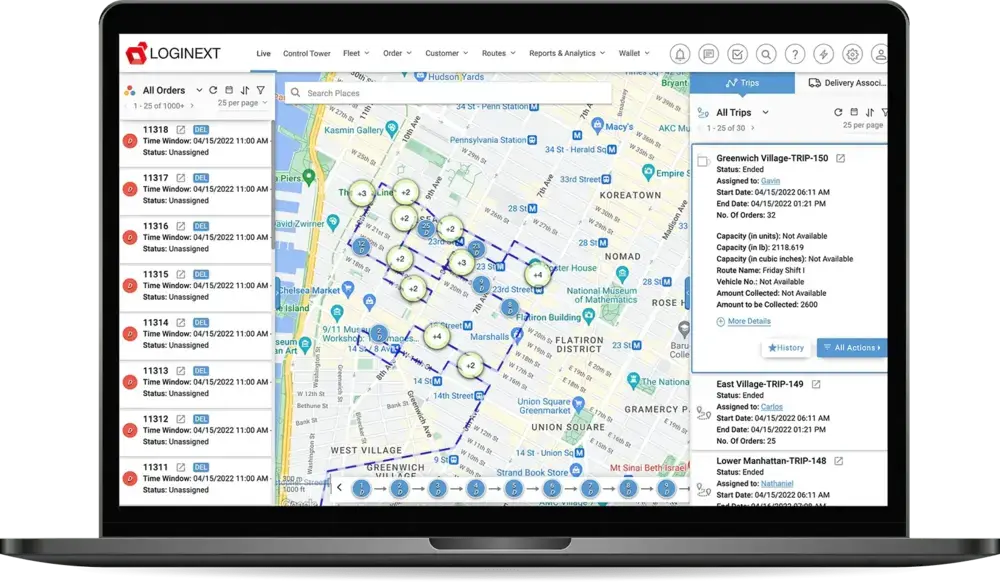Go to the Control Tower menu item
1000x582 pixels.
coord(306,54)
